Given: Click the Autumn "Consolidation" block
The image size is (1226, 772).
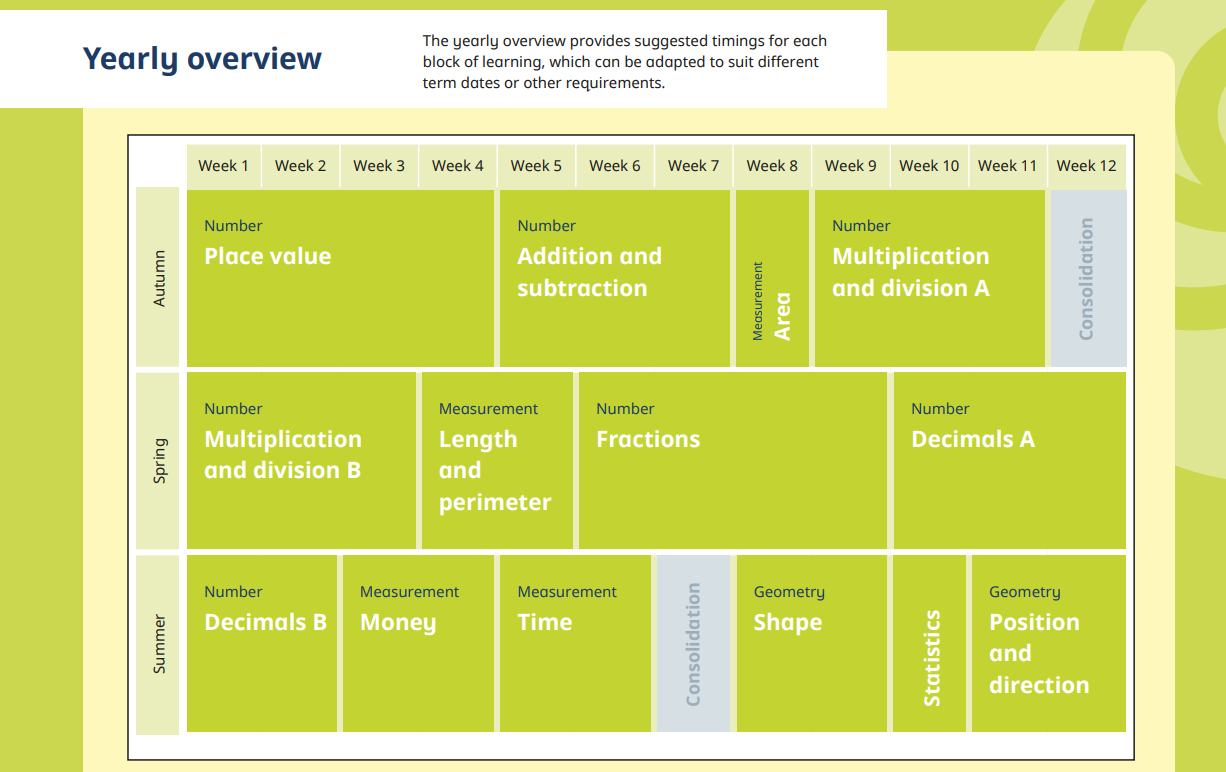Looking at the screenshot, I should point(1088,278).
